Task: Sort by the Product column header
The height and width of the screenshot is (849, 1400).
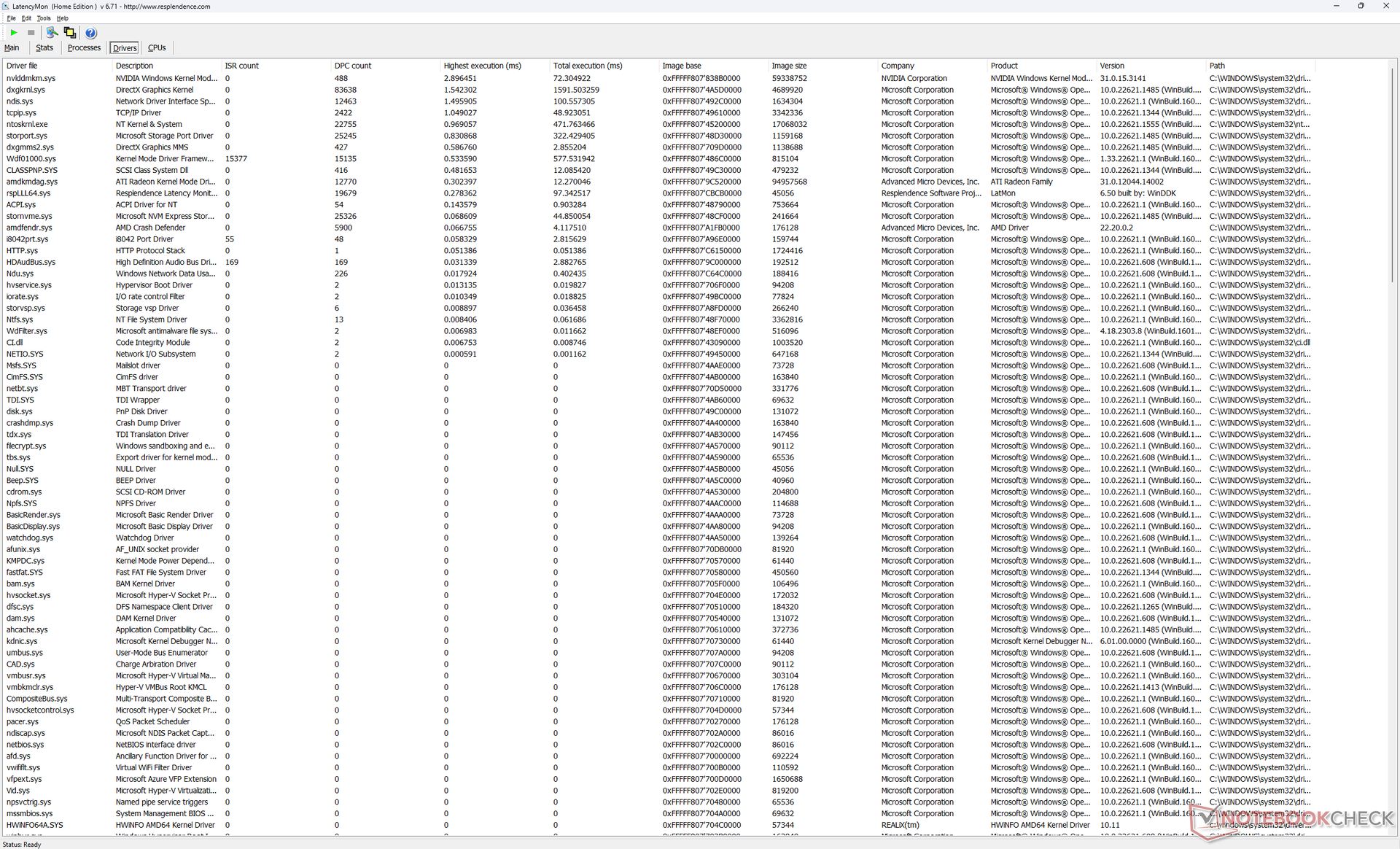Action: pyautogui.click(x=1042, y=66)
